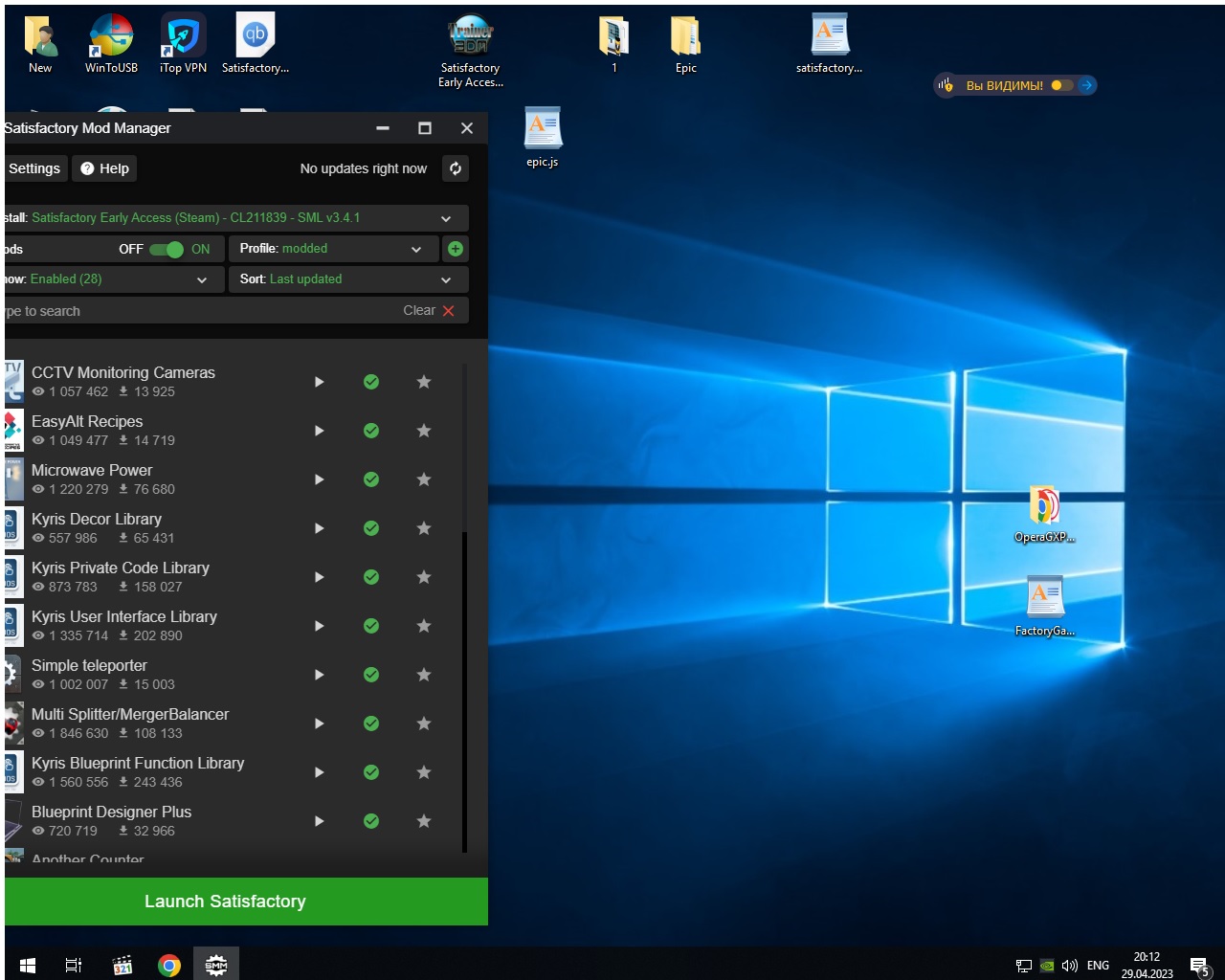Open WinToUSB desktop shortcut
Image resolution: width=1225 pixels, height=980 pixels.
tap(111, 44)
